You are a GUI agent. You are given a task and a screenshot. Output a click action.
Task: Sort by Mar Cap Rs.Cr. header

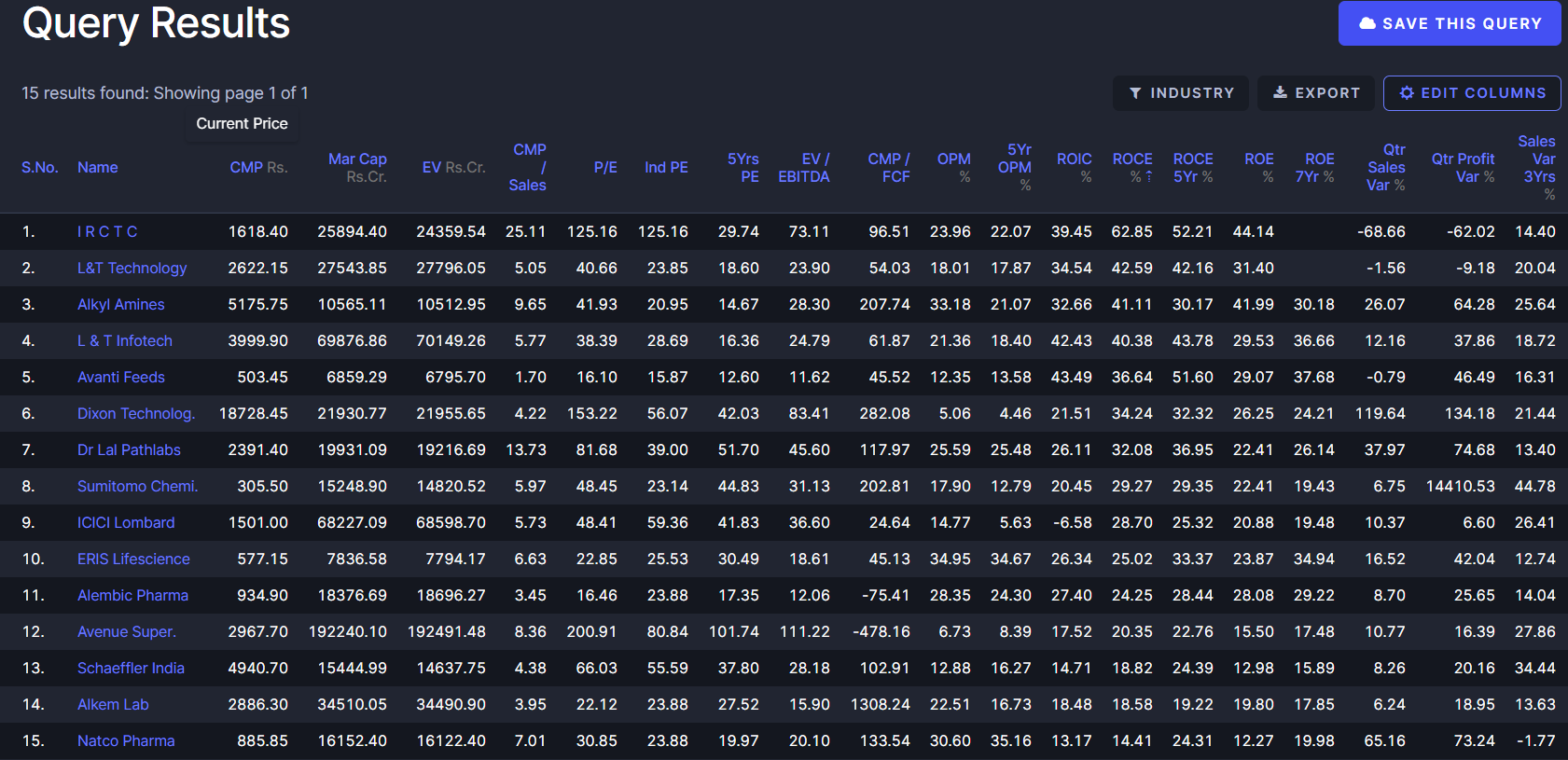click(x=357, y=168)
